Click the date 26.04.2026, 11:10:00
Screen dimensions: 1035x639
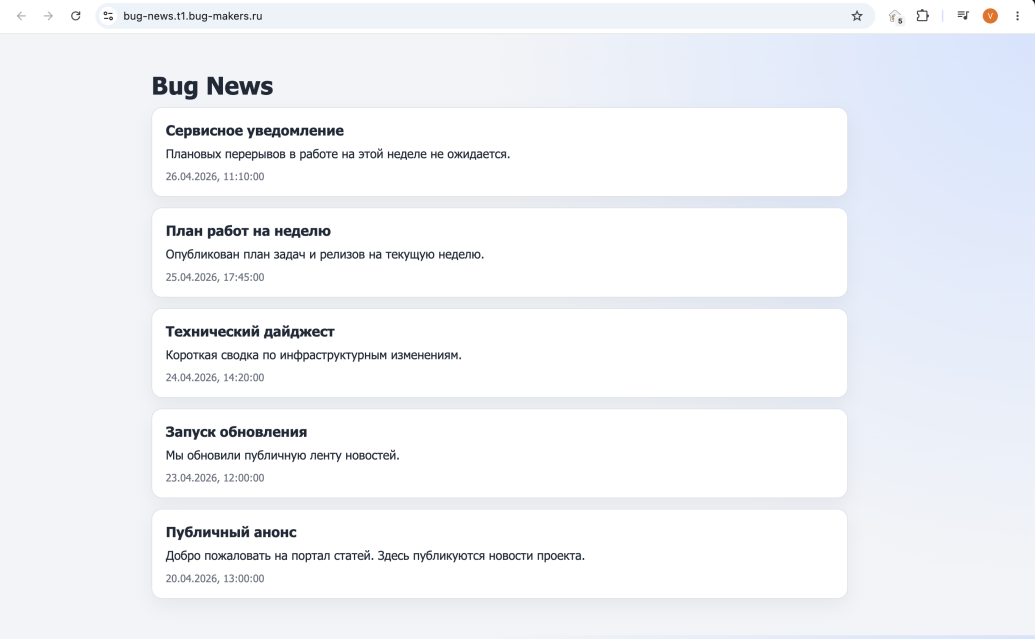[x=215, y=176]
